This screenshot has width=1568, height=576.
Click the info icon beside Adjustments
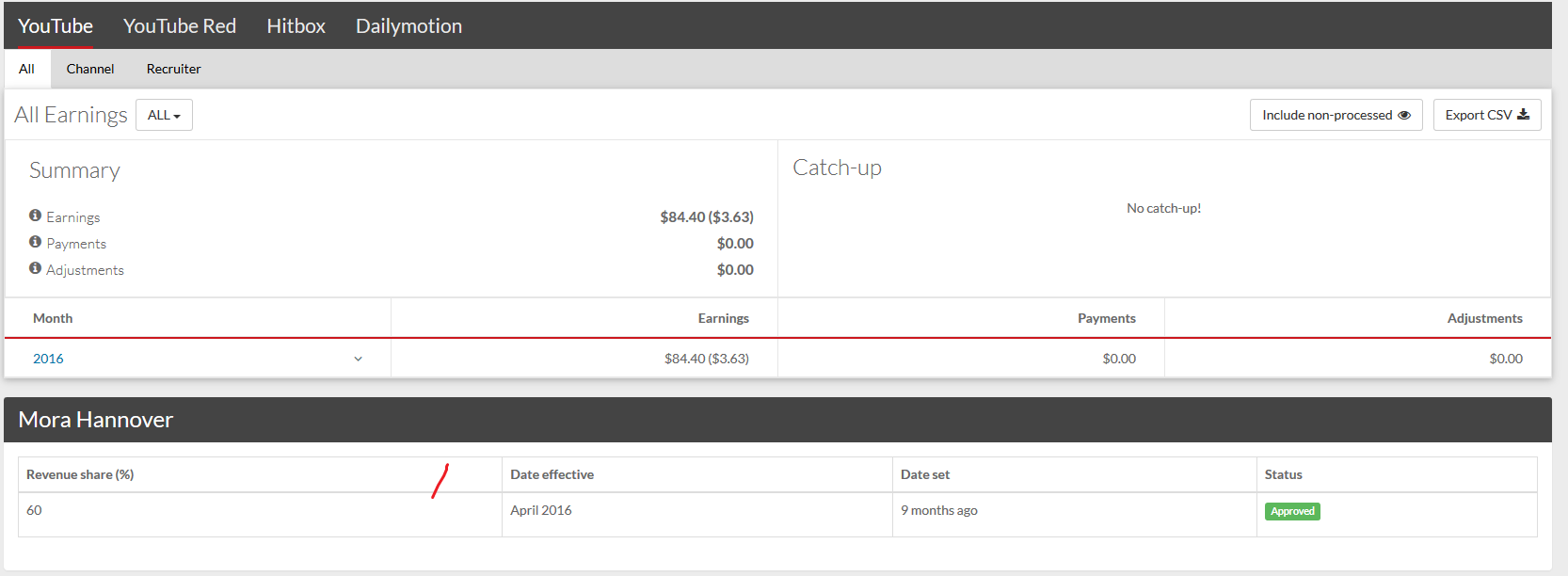pos(35,268)
